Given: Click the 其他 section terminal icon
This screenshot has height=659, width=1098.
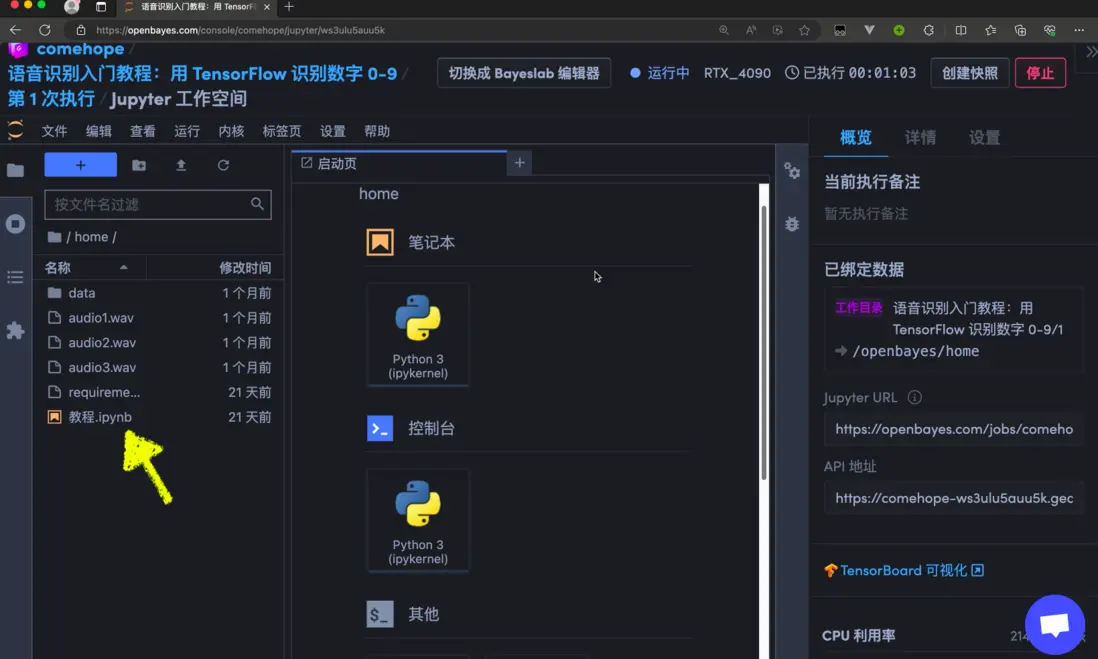Looking at the screenshot, I should pos(380,614).
